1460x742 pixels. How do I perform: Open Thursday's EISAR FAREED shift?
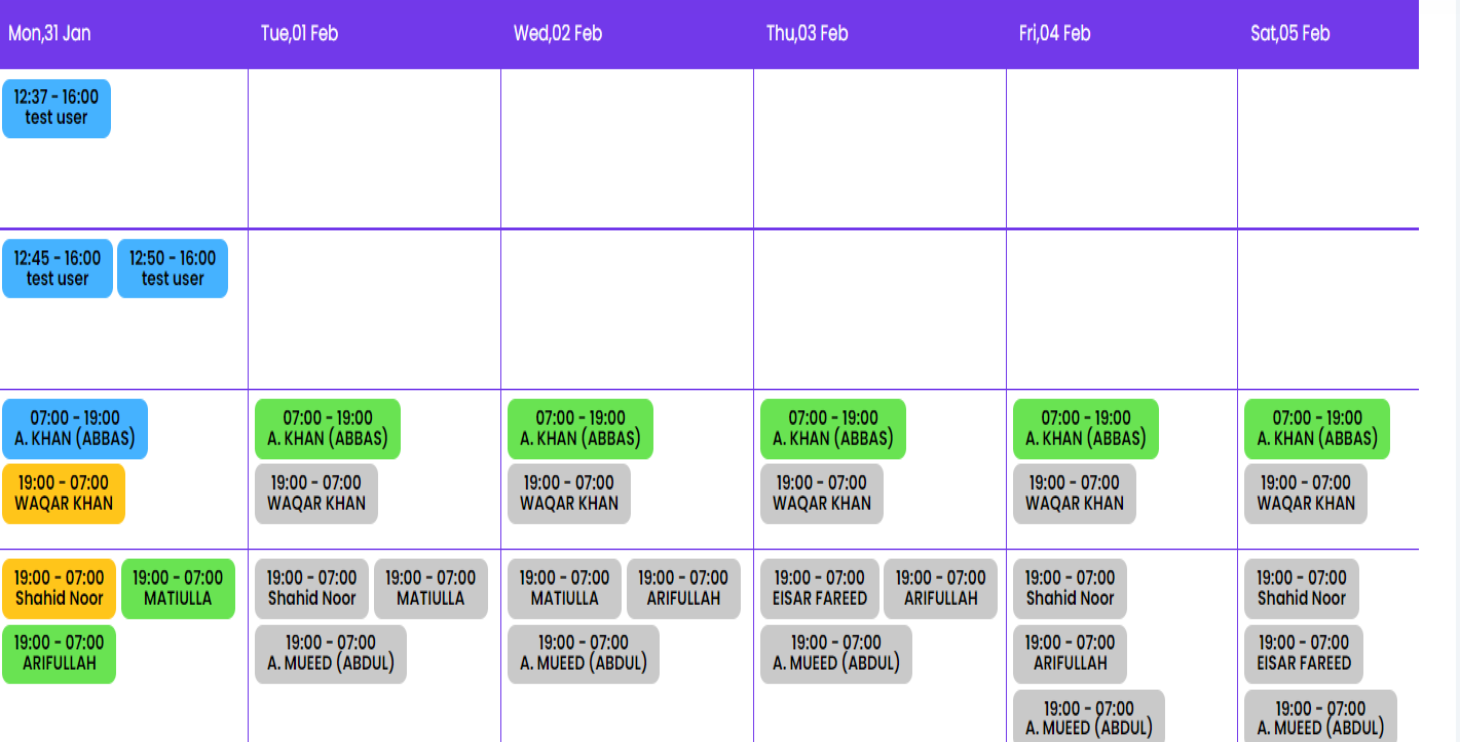(x=820, y=588)
